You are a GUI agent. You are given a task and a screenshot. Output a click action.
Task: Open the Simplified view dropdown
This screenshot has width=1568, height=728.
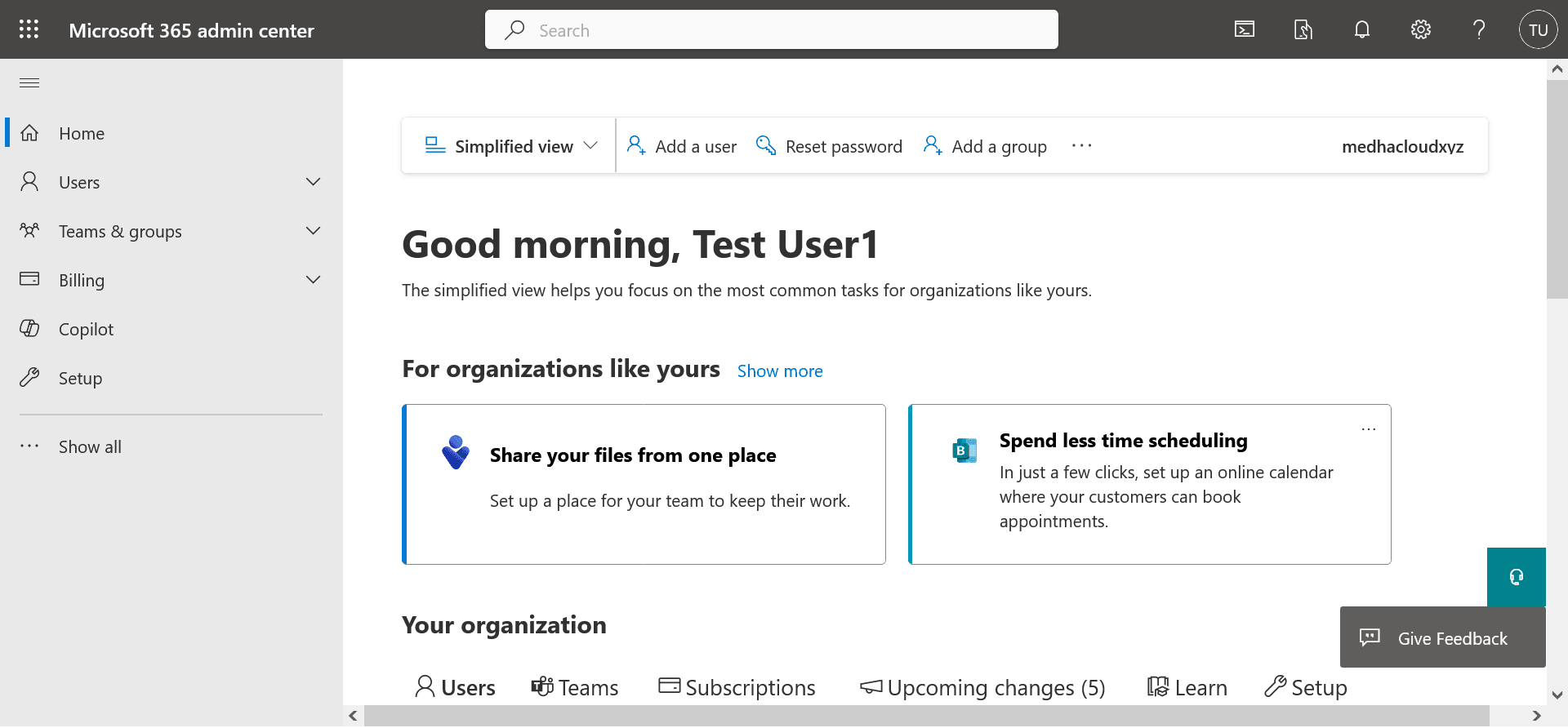click(x=511, y=146)
